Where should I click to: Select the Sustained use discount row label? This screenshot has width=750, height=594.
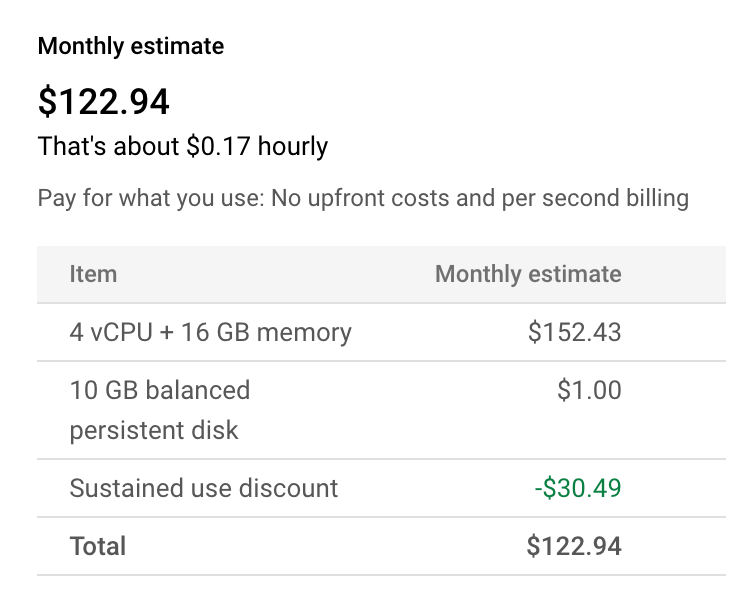click(x=204, y=488)
